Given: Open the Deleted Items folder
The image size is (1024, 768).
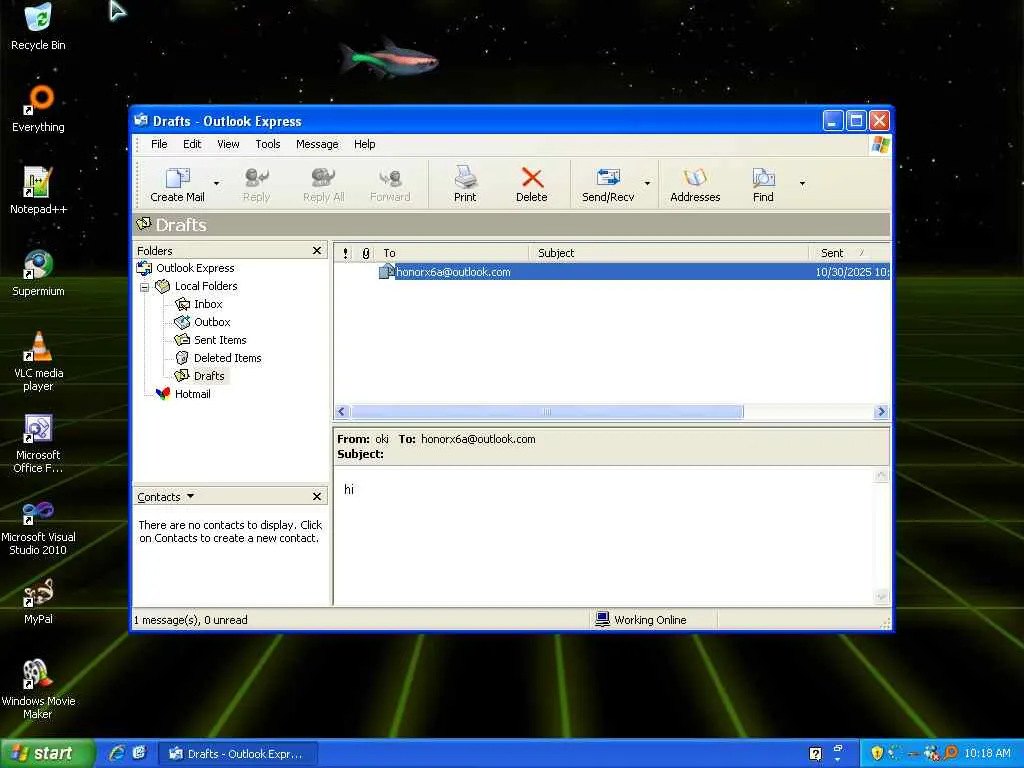Looking at the screenshot, I should click(x=227, y=358).
